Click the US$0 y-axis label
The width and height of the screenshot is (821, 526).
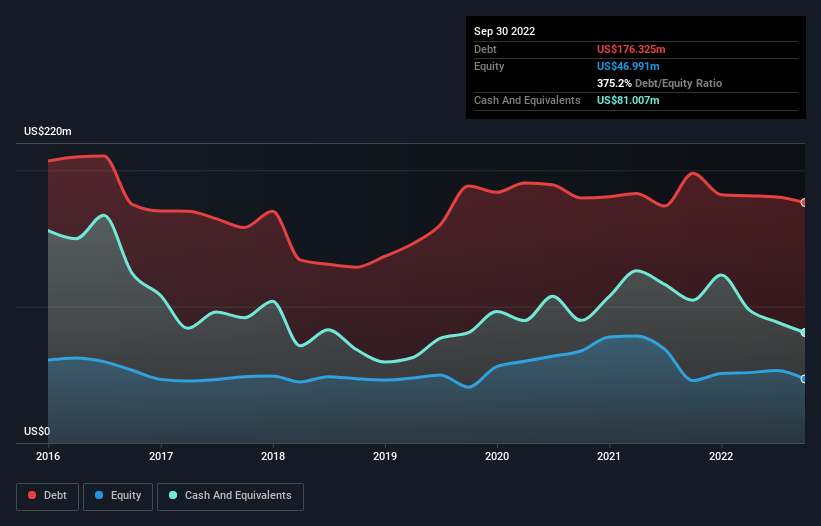[37, 431]
